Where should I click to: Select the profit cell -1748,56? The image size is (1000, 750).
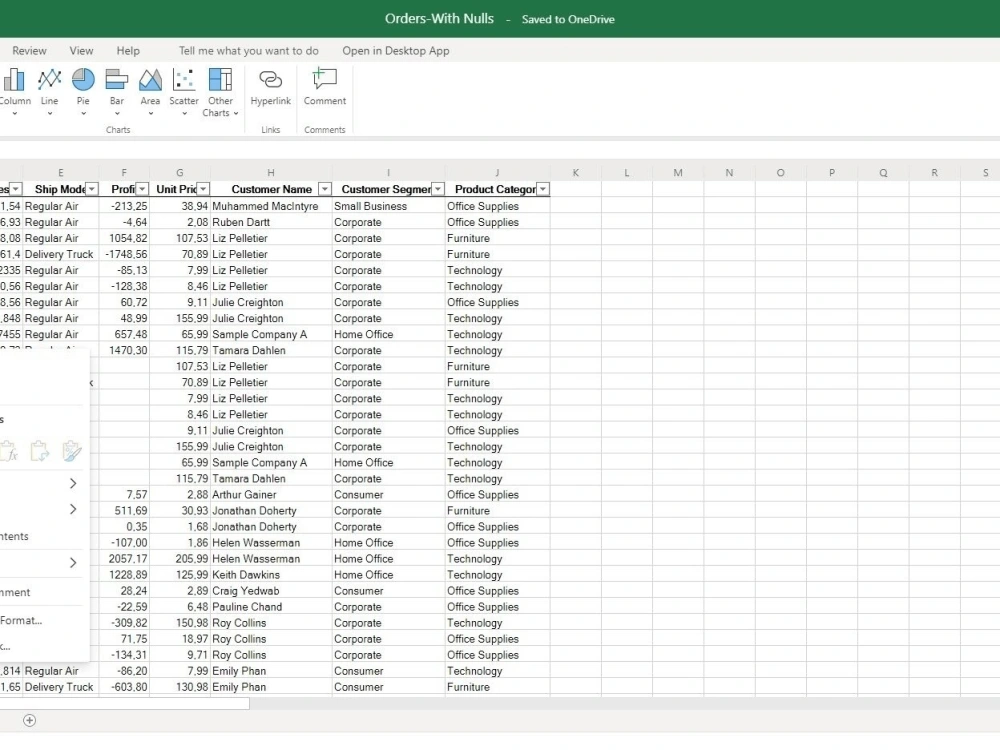click(x=124, y=254)
